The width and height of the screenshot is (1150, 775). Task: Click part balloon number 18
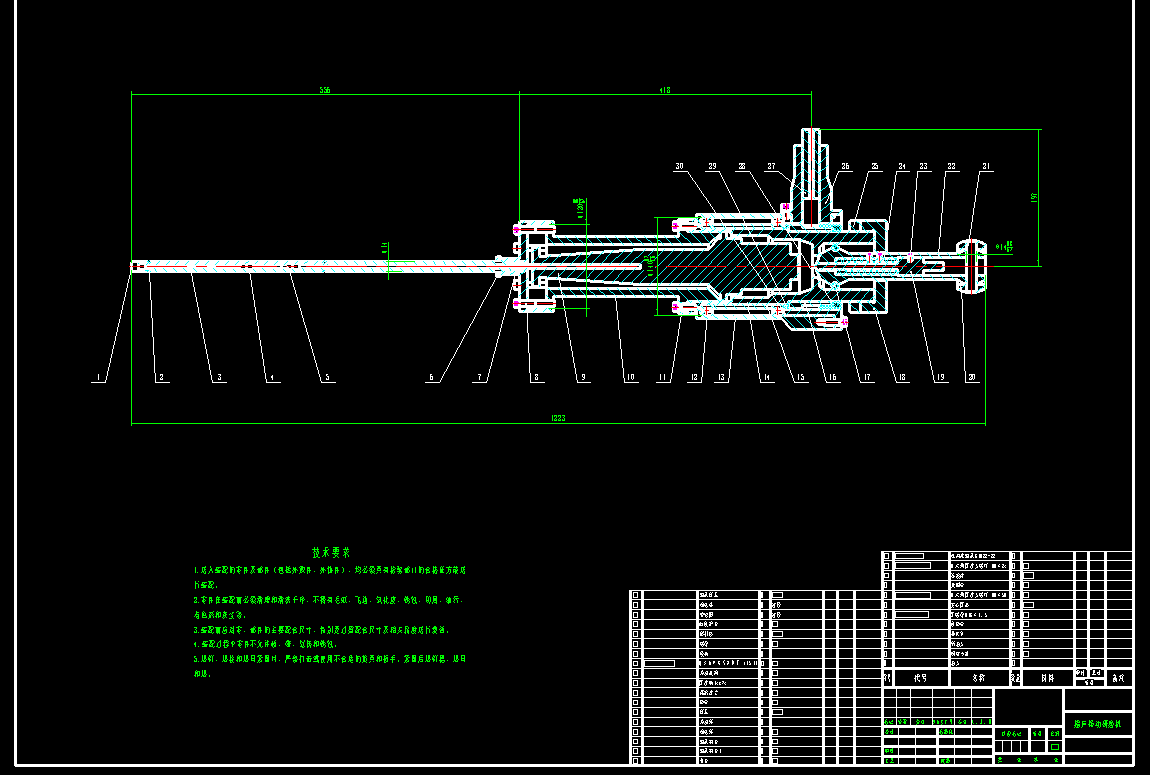click(x=901, y=378)
